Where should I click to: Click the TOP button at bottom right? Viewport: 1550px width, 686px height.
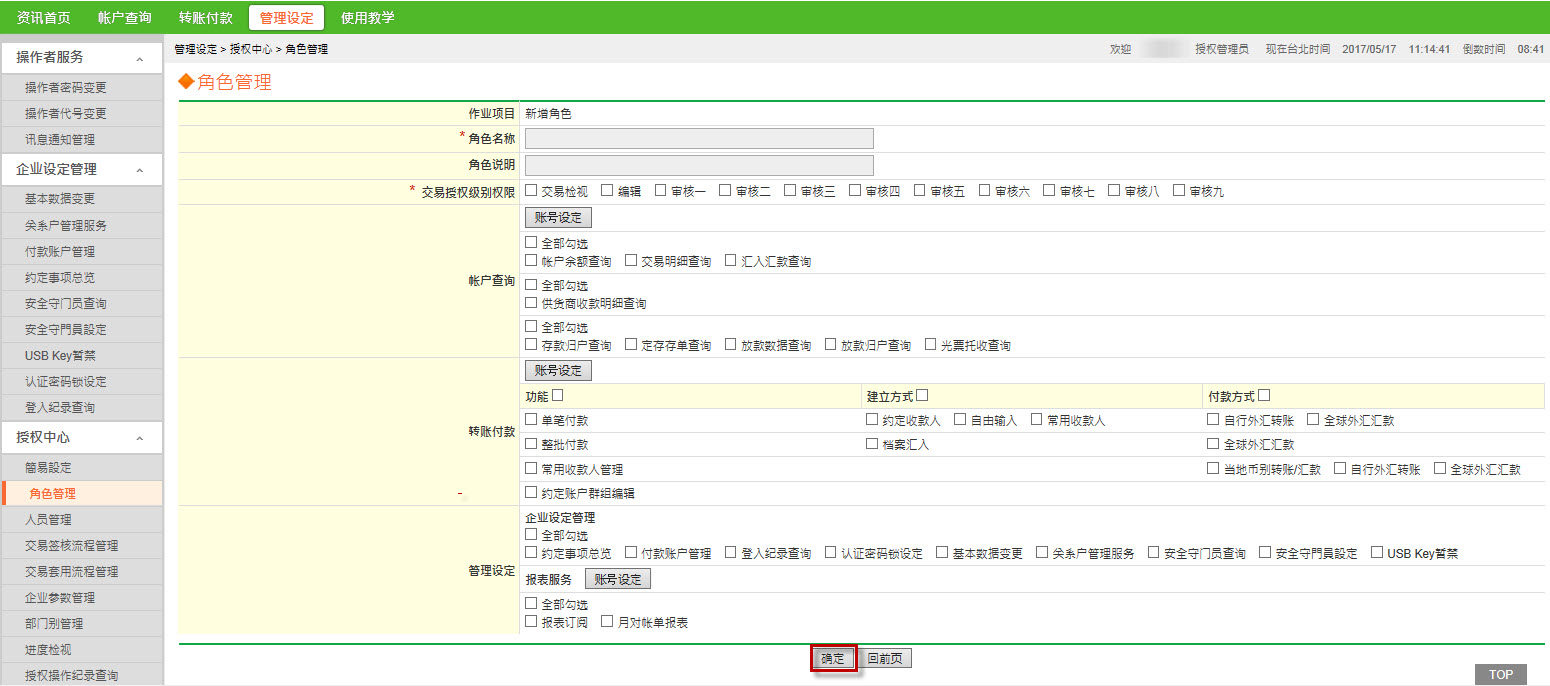pyautogui.click(x=1501, y=675)
